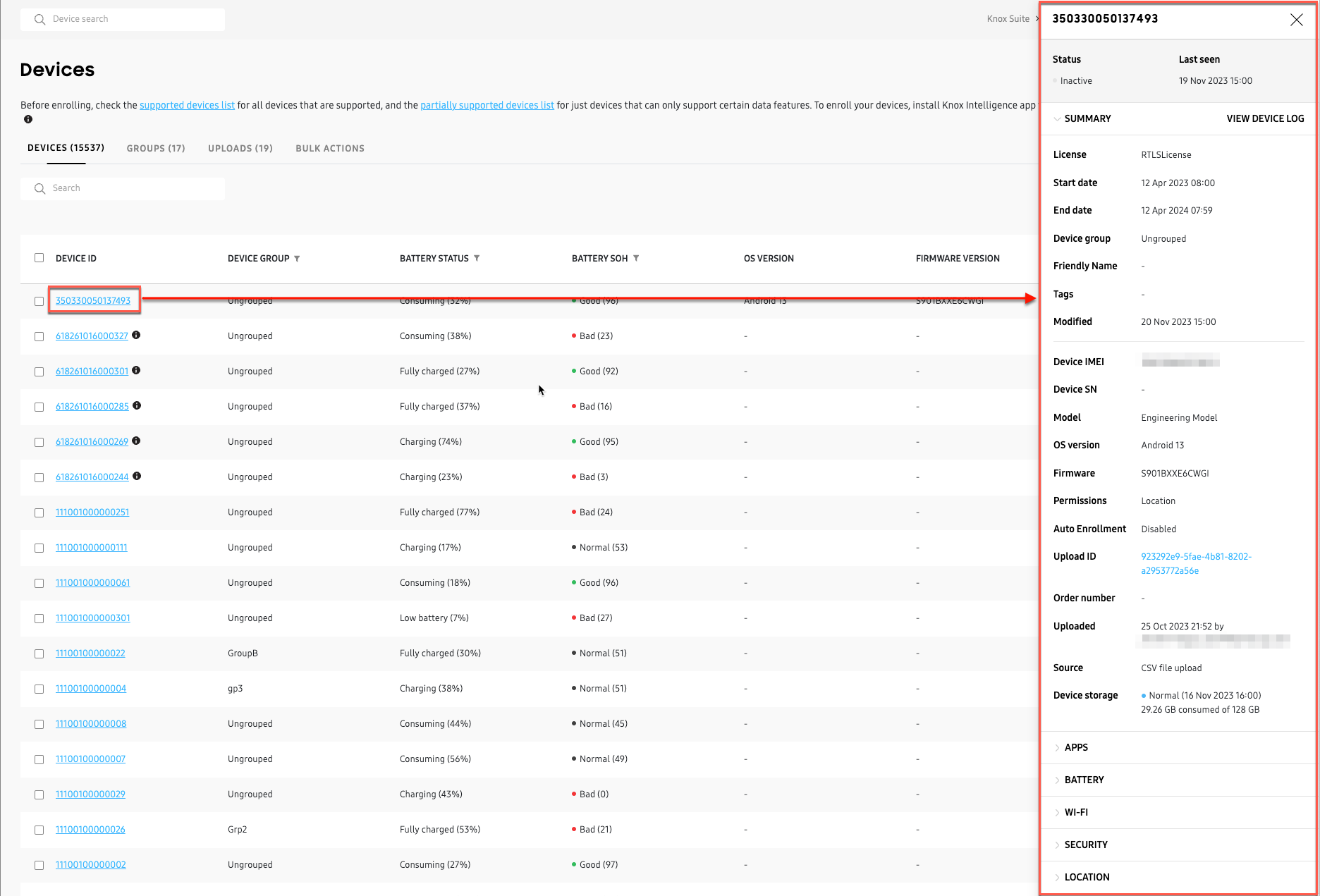Image resolution: width=1320 pixels, height=896 pixels.
Task: Switch to the DEVICES (15537) tab
Action: 66,148
